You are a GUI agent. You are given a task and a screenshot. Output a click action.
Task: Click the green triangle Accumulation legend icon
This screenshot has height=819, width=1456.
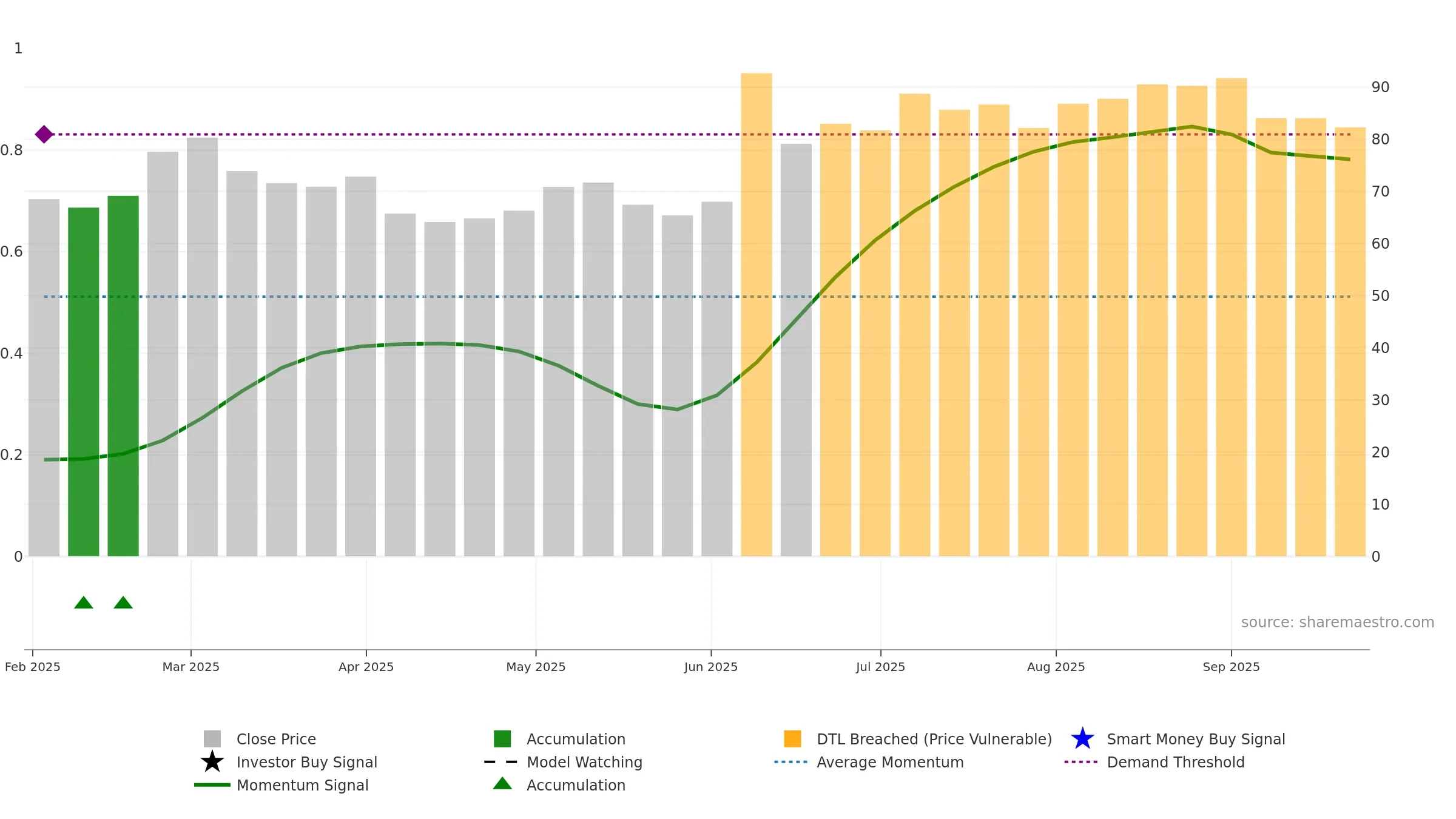[x=502, y=783]
